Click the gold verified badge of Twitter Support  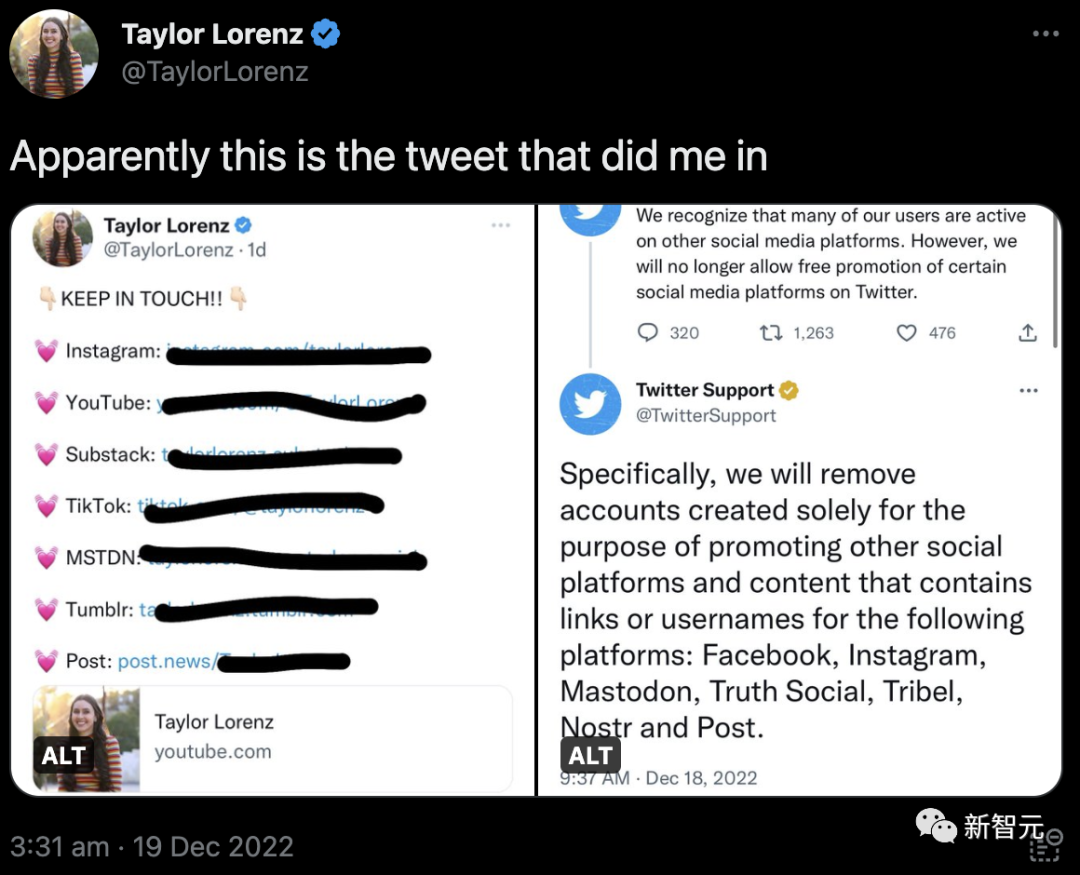pos(789,390)
